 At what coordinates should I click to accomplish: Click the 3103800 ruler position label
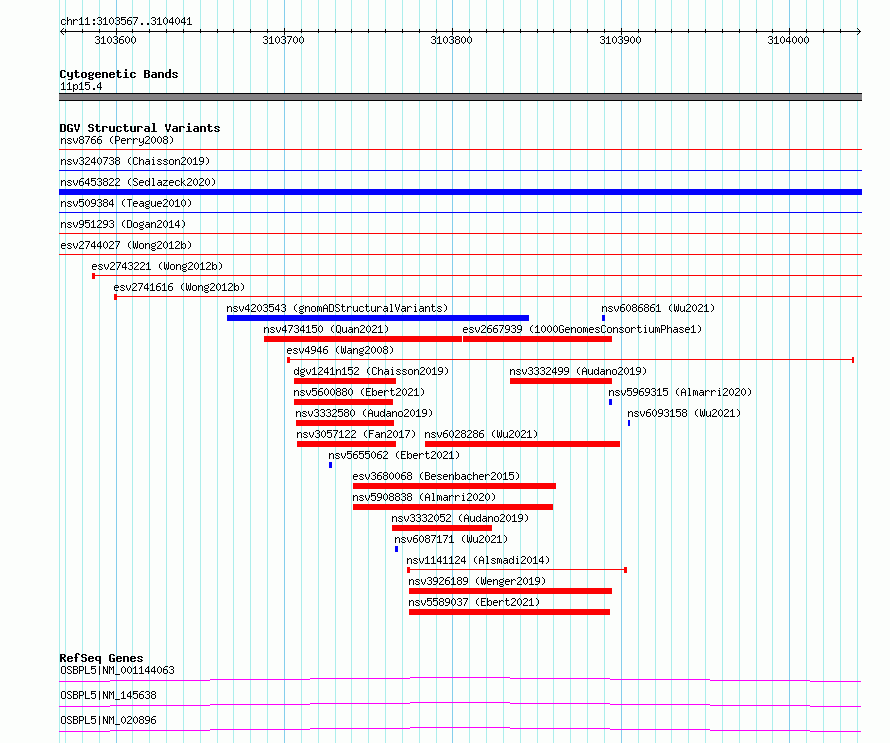point(451,40)
